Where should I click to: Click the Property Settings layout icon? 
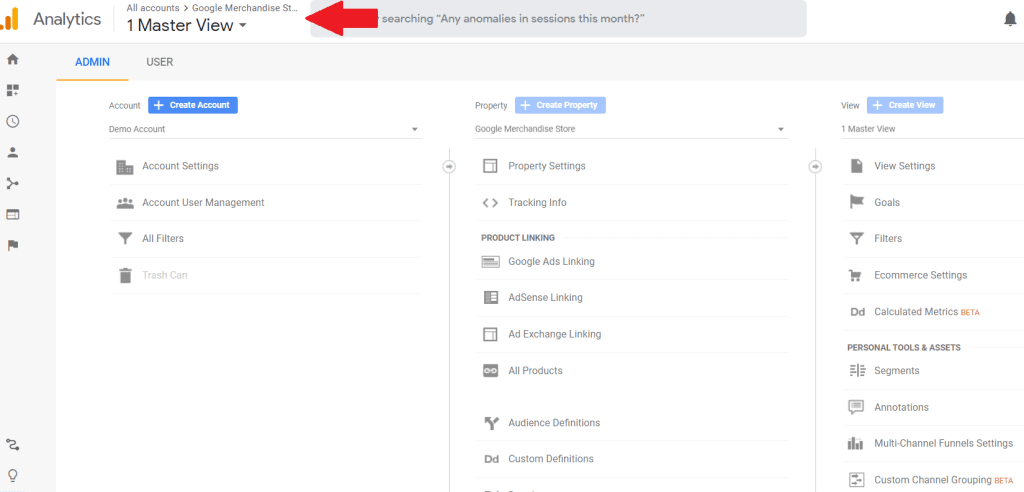(x=490, y=166)
